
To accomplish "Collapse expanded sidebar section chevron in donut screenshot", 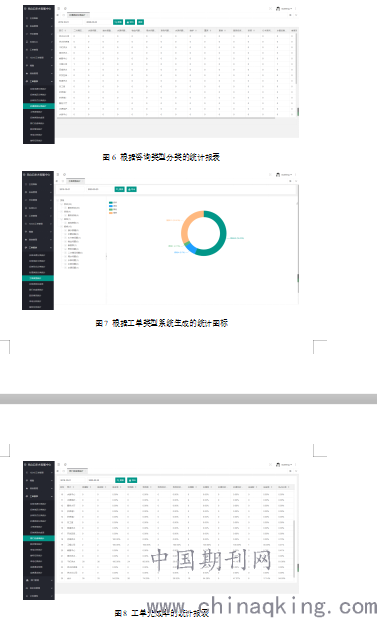I will 51,248.
